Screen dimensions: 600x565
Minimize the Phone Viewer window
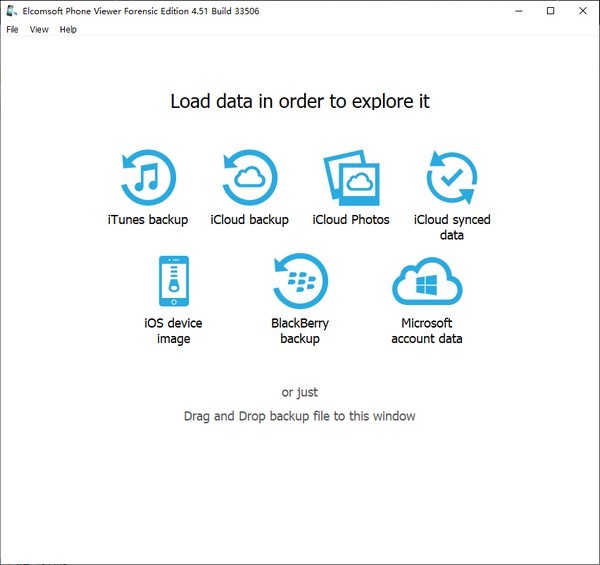click(x=519, y=11)
